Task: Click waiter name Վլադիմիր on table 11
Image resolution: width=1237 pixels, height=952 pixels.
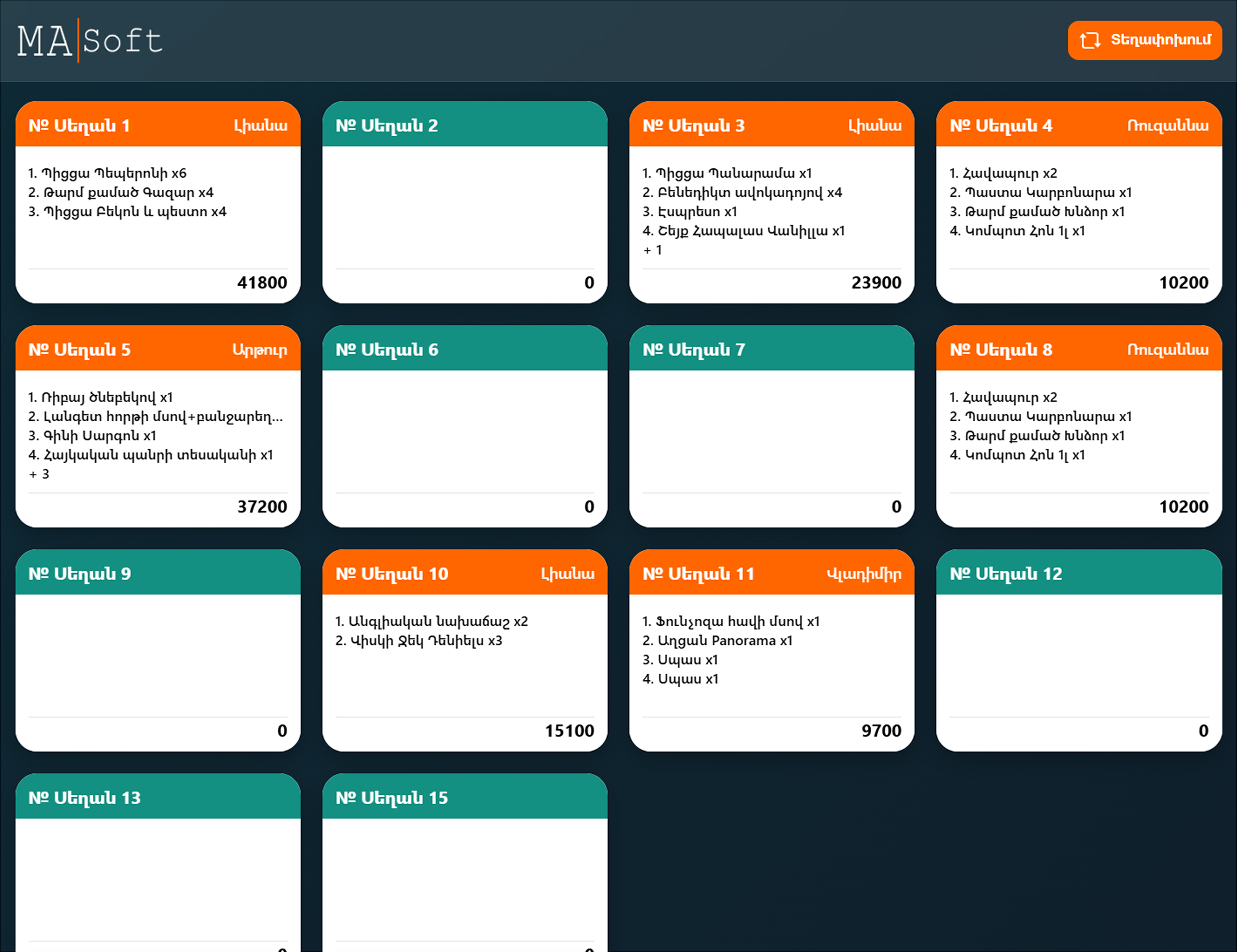Action: pos(864,574)
